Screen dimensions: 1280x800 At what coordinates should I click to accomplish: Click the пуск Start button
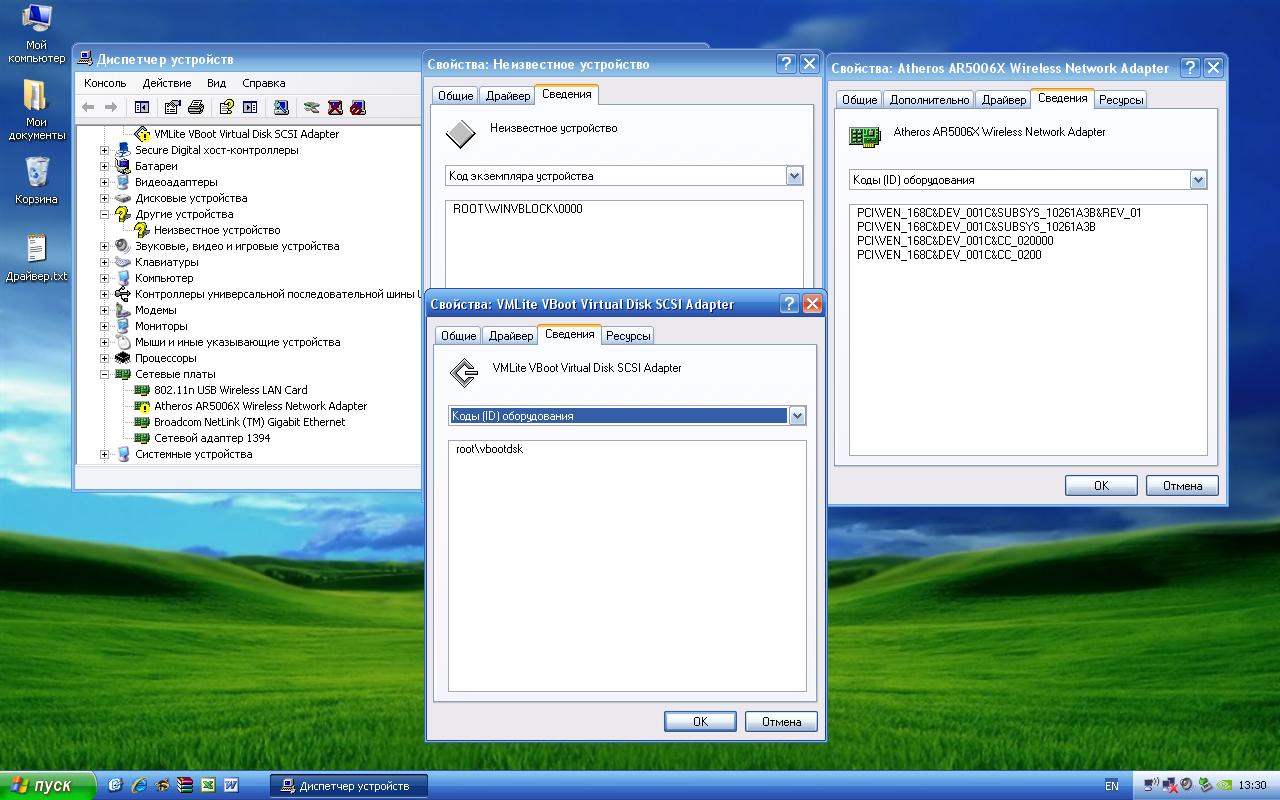coord(47,786)
